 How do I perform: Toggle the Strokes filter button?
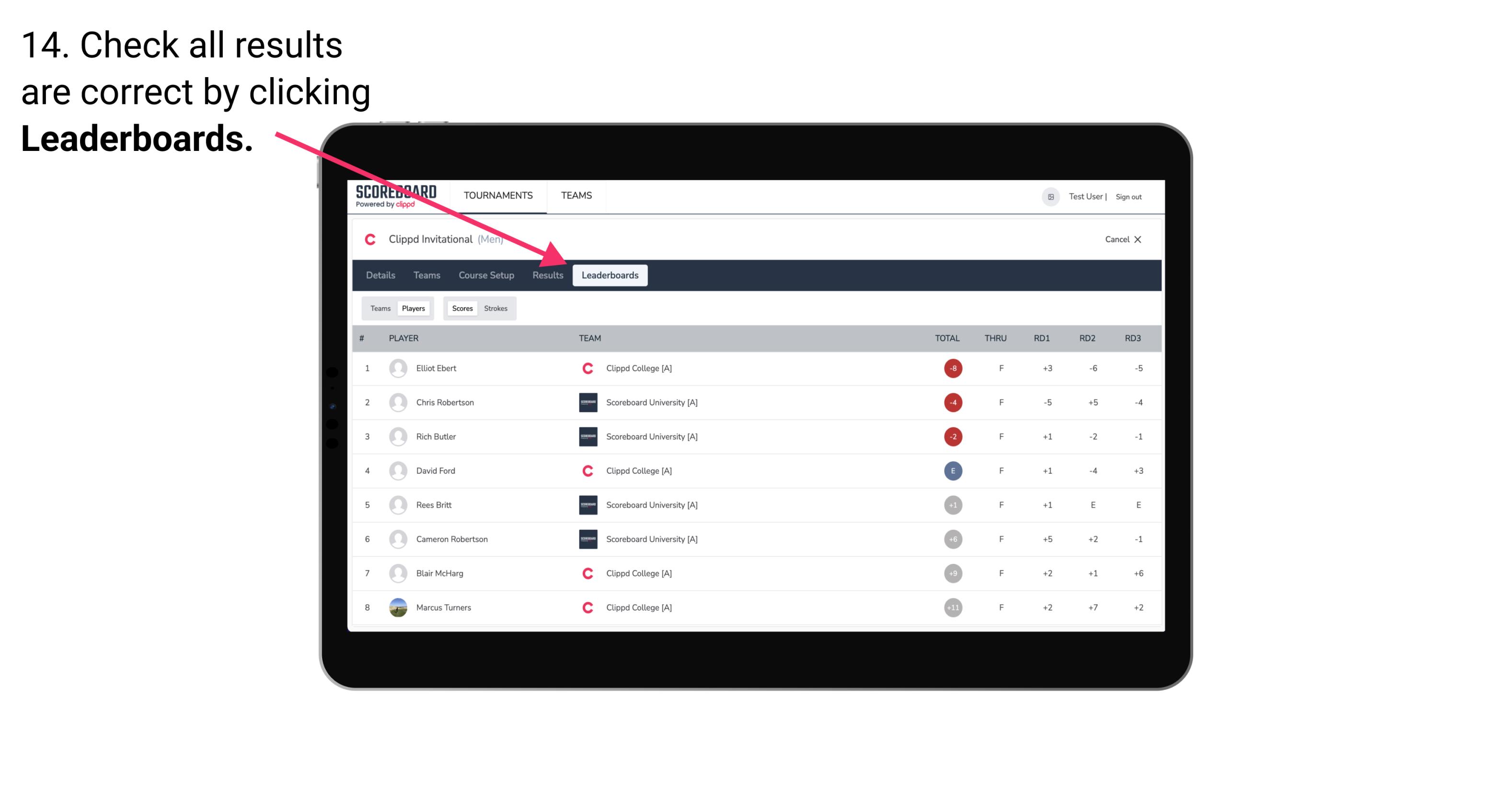point(496,308)
